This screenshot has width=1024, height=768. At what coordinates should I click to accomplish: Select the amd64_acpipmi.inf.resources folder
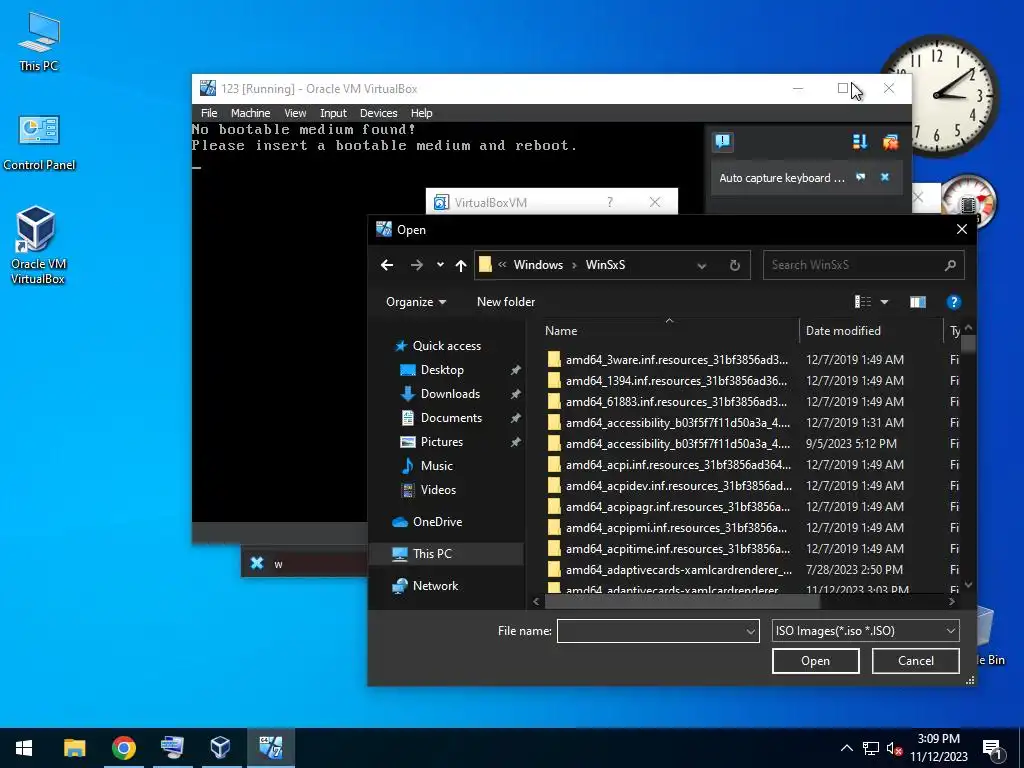pyautogui.click(x=677, y=527)
